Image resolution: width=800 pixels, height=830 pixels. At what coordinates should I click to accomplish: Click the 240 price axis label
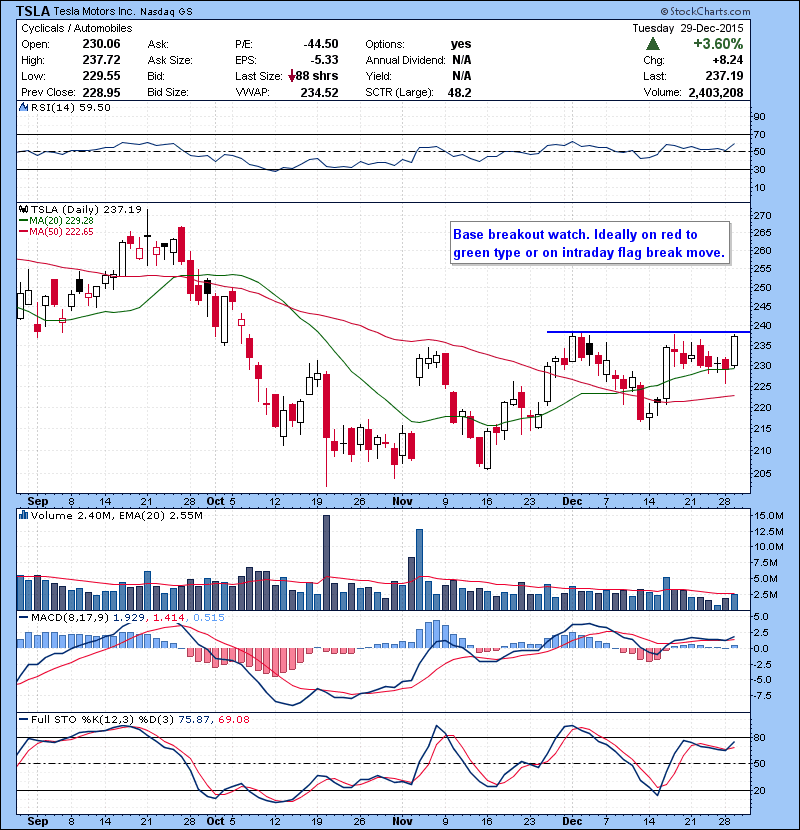[x=762, y=326]
